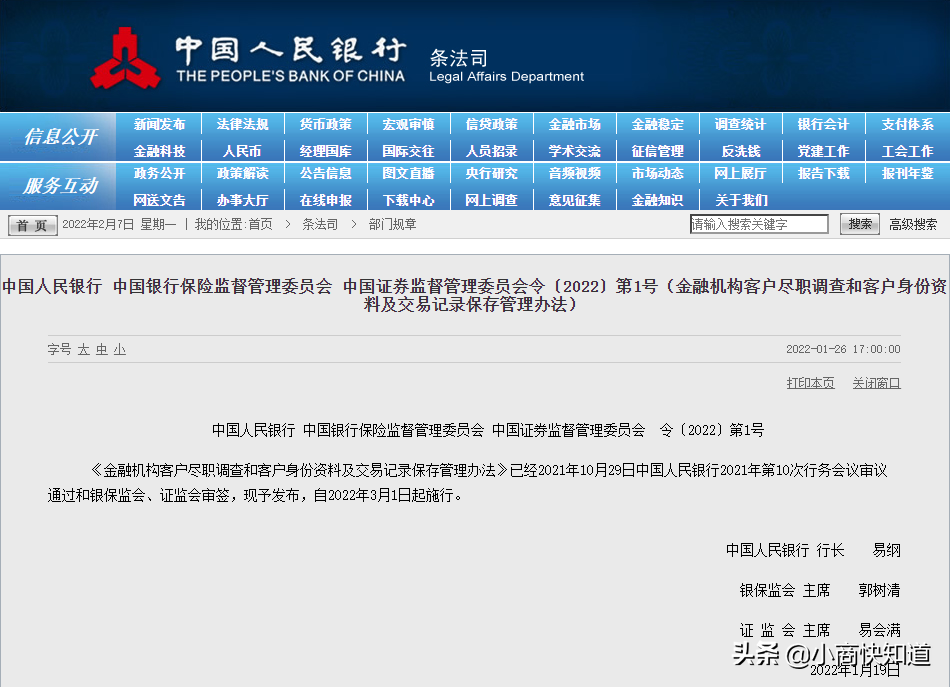Image resolution: width=951 pixels, height=687 pixels.
Task: Select 报刊年鉴 link
Action: [907, 173]
